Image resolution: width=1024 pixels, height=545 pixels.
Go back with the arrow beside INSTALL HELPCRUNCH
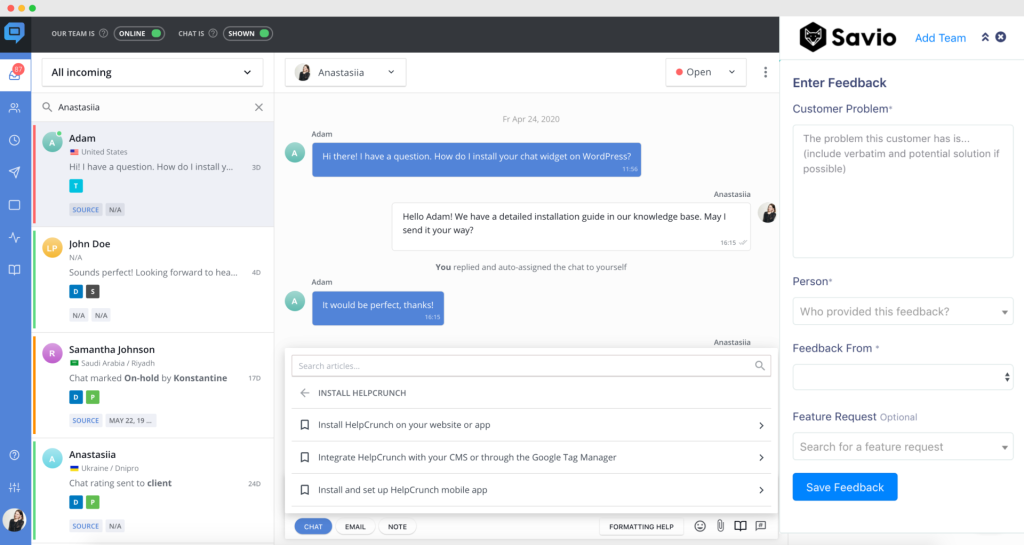(x=304, y=393)
